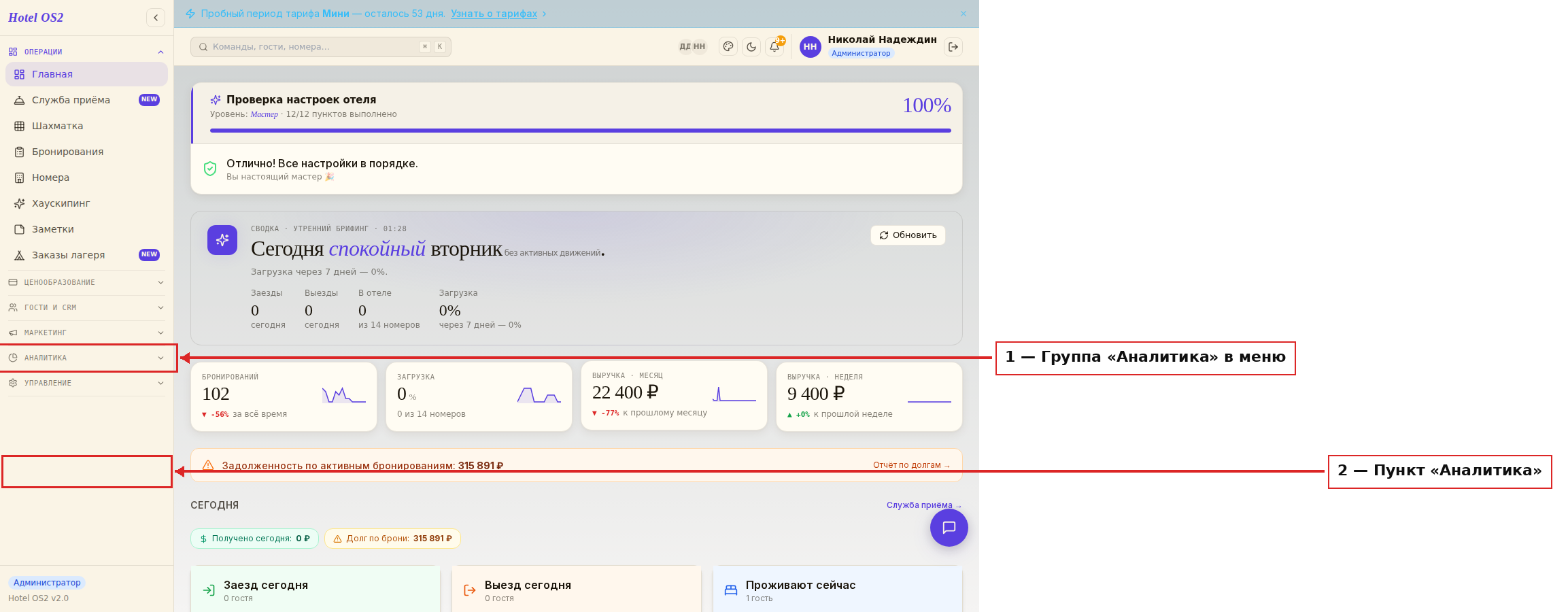Click the Заказы лагеря tent icon

pos(20,255)
